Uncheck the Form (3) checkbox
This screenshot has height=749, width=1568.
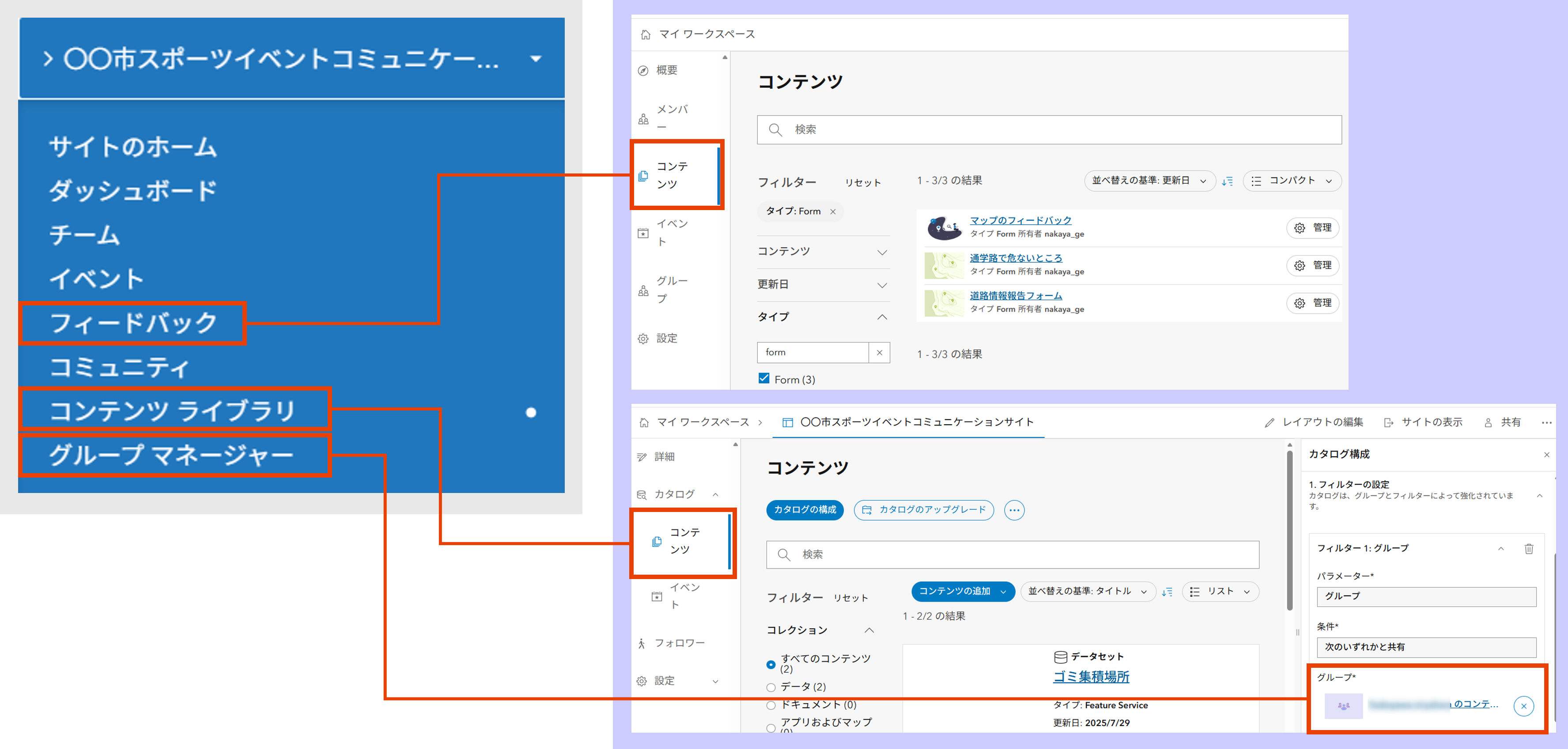pyautogui.click(x=764, y=378)
